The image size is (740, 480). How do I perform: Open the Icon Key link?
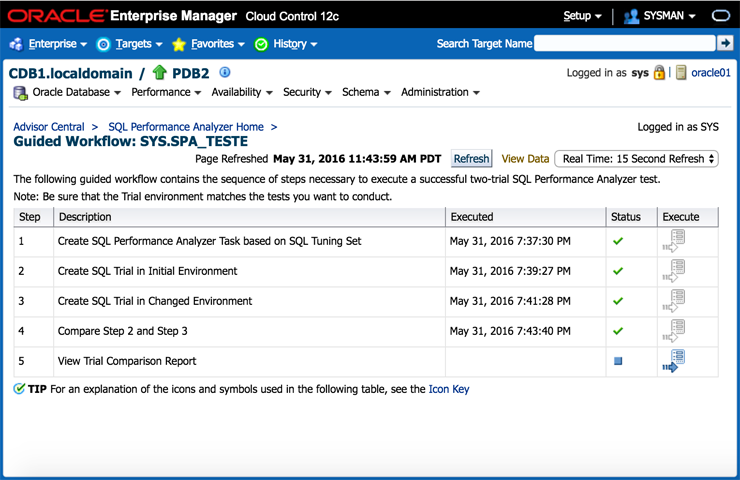(448, 389)
